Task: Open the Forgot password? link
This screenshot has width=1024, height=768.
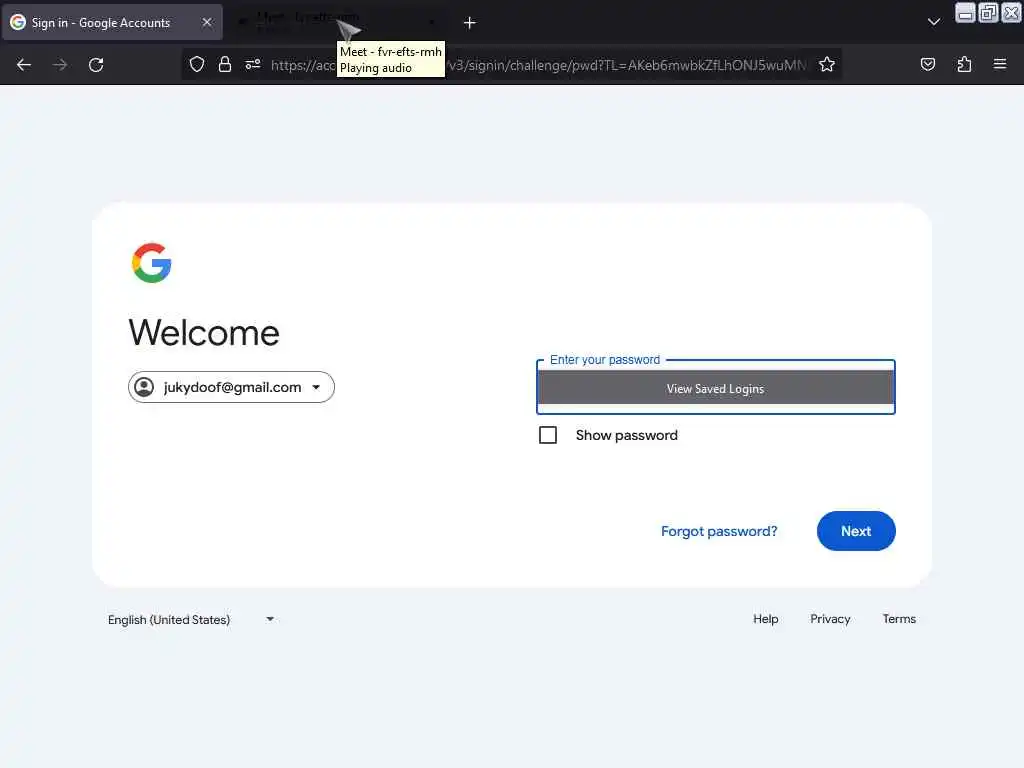Action: 719,532
